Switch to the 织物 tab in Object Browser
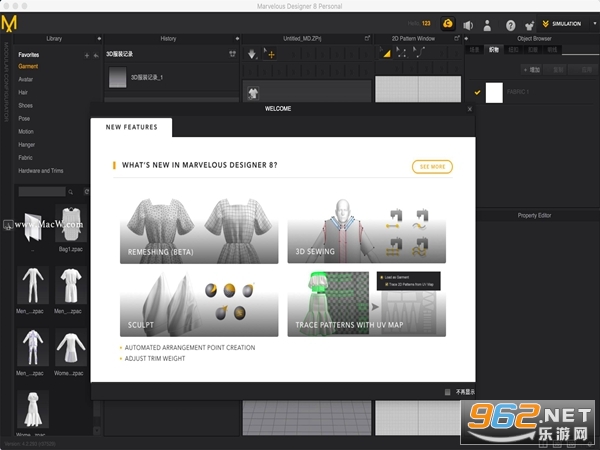Image resolution: width=600 pixels, height=450 pixels. pyautogui.click(x=494, y=50)
